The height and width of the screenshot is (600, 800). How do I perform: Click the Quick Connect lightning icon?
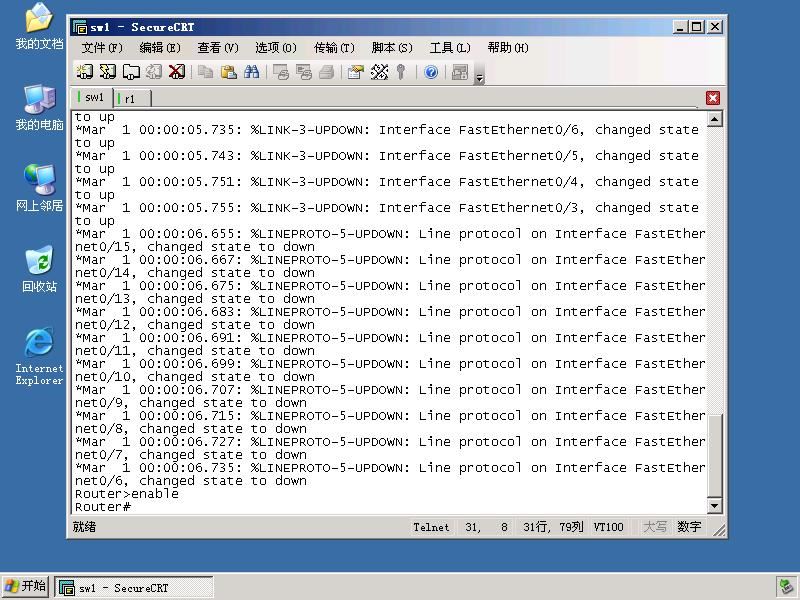click(108, 72)
